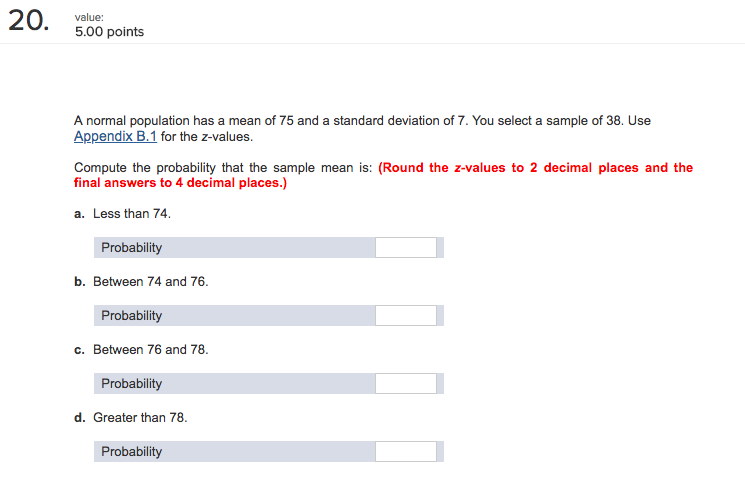
Task: Click the probability input for Greater than 78
Action: coord(406,451)
